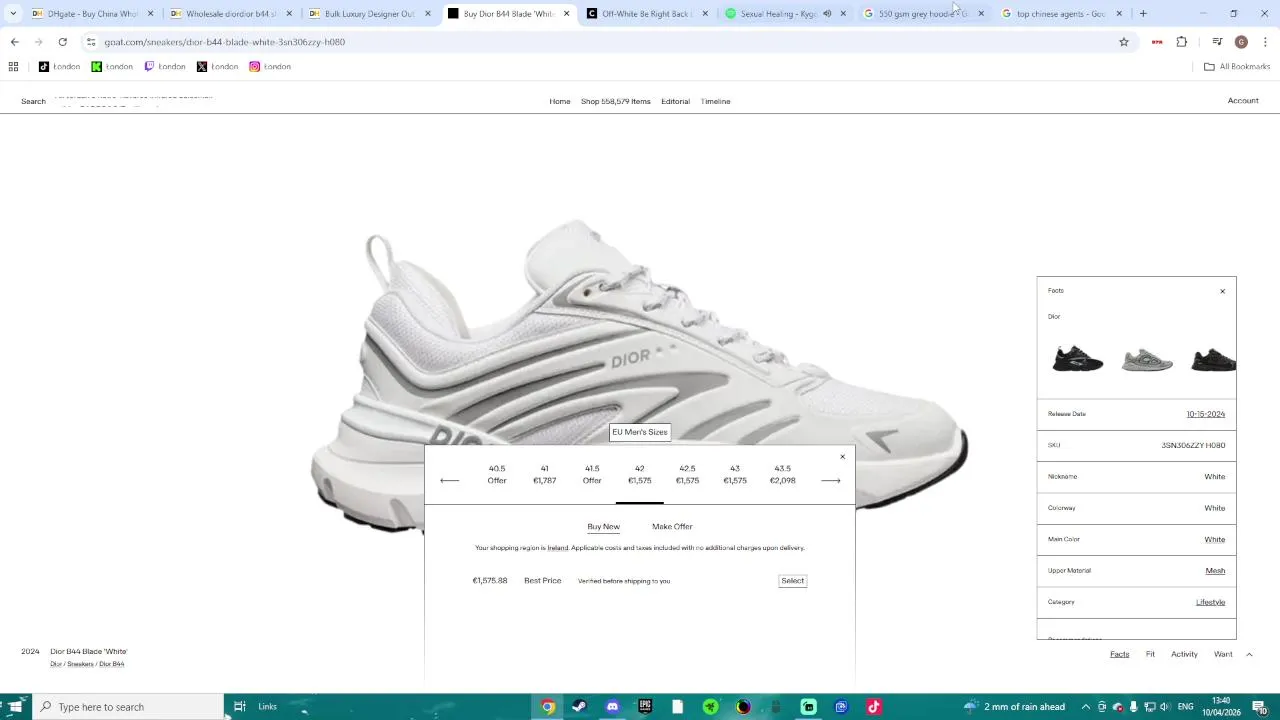Choose size 42 at €1,575
Image resolution: width=1280 pixels, height=720 pixels.
(x=640, y=474)
